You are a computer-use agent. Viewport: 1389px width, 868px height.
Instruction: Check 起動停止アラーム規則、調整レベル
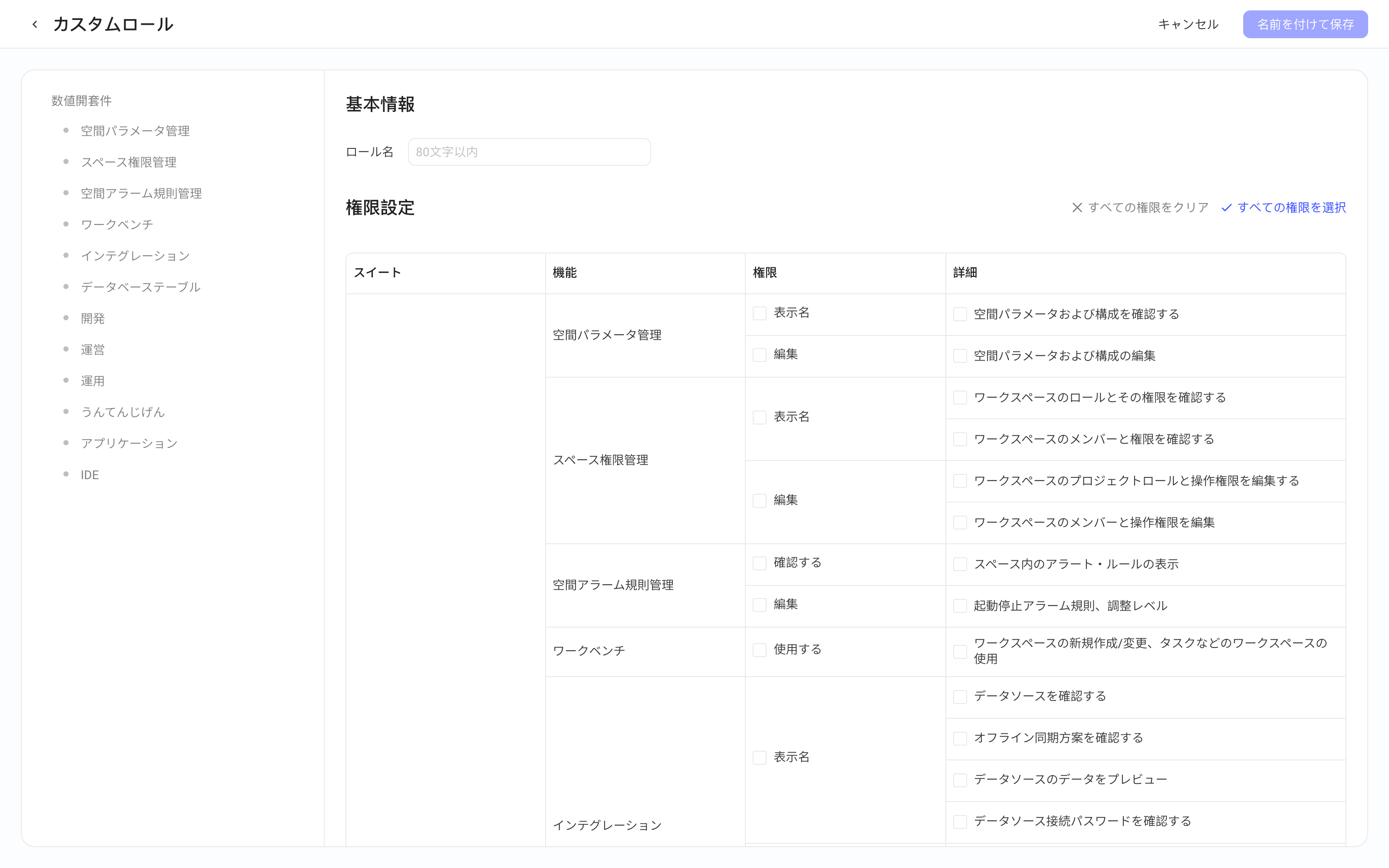pos(960,606)
